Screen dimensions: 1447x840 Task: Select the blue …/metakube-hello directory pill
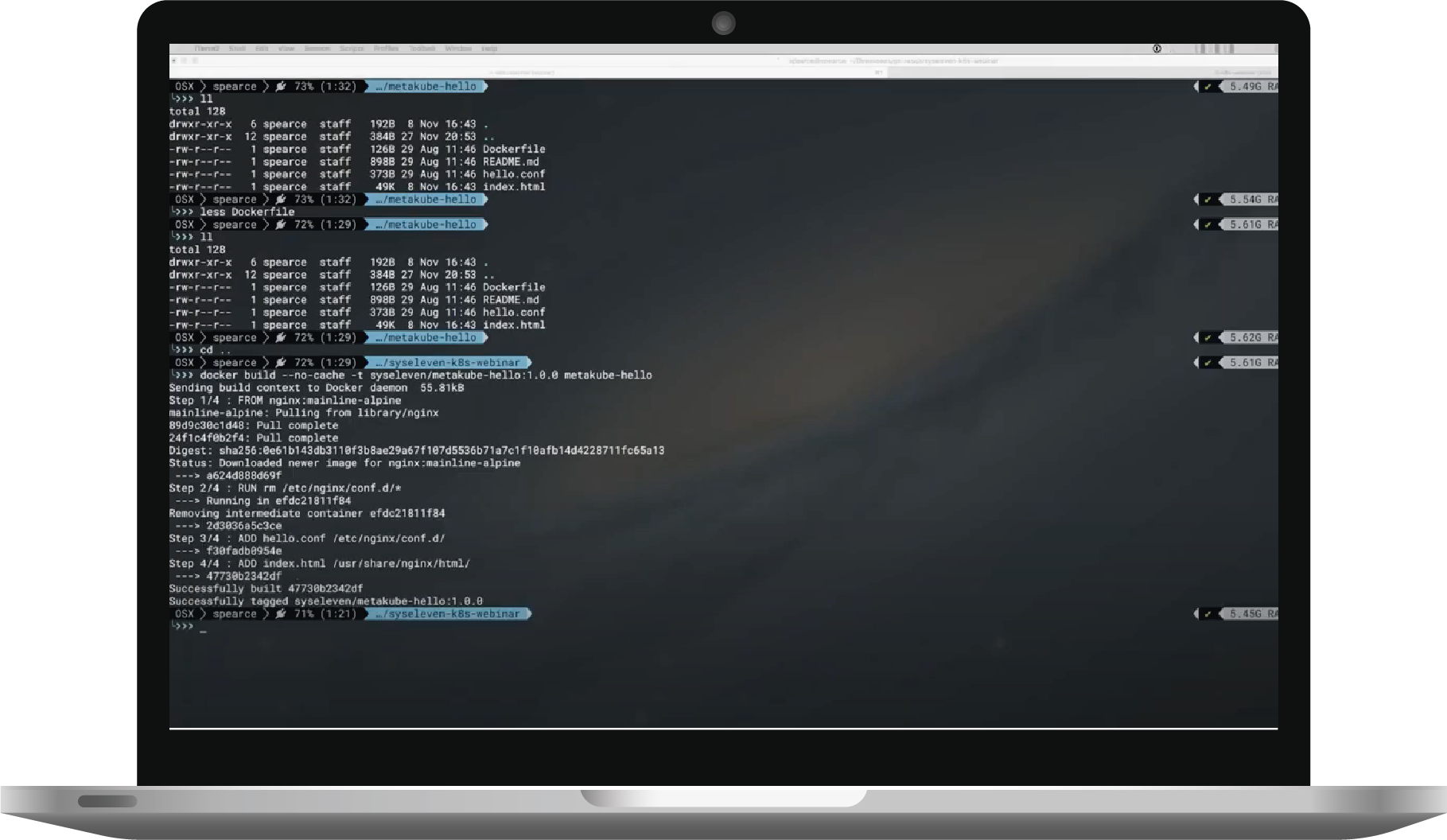coord(427,86)
